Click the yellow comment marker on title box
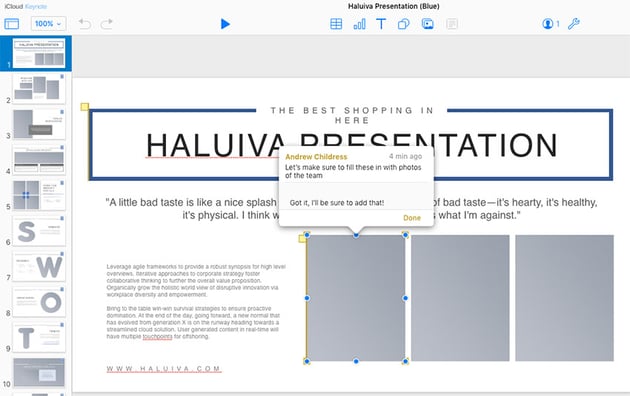 click(x=84, y=107)
